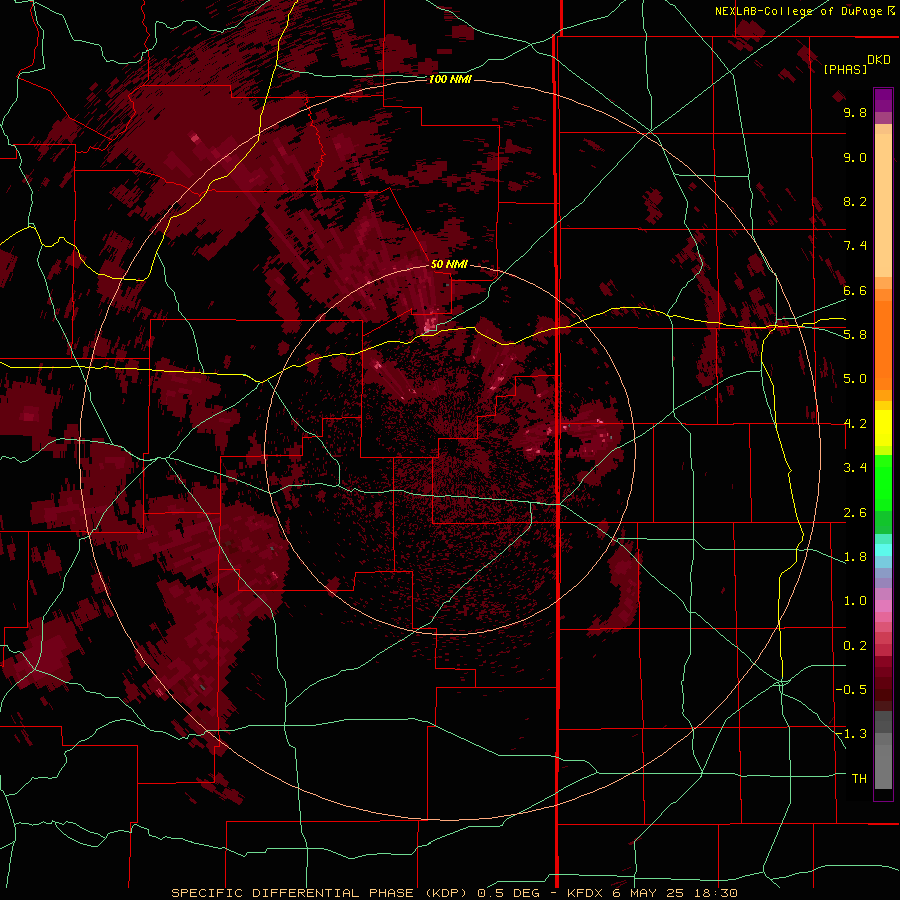Click the SPECIFIC DIFFERENTIAL PHASE (KDP) caption
This screenshot has height=900, width=900.
[x=319, y=893]
